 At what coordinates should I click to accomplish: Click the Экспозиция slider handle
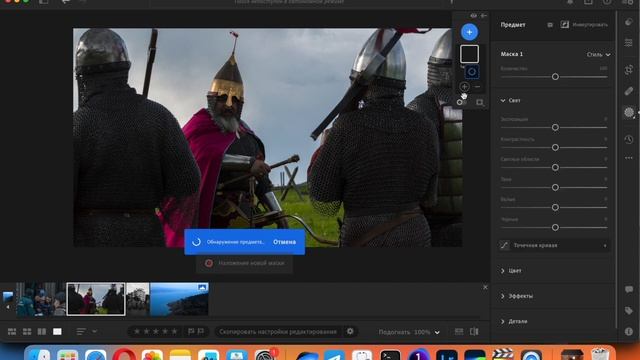coord(555,127)
